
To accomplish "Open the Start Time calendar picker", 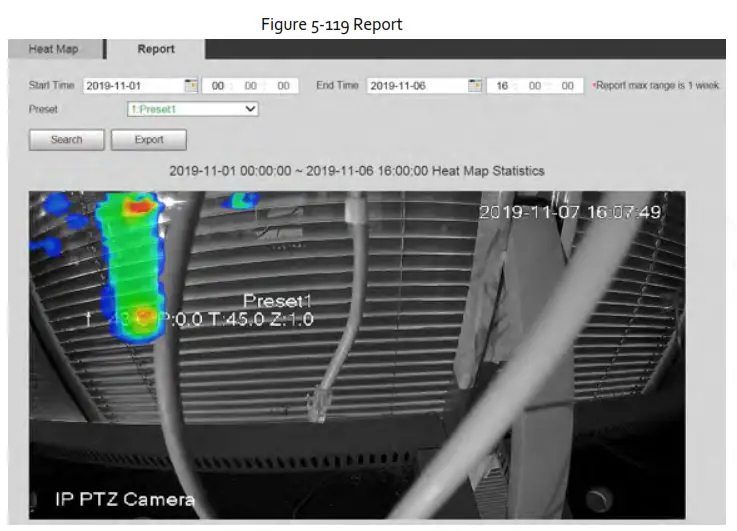I will point(190,86).
